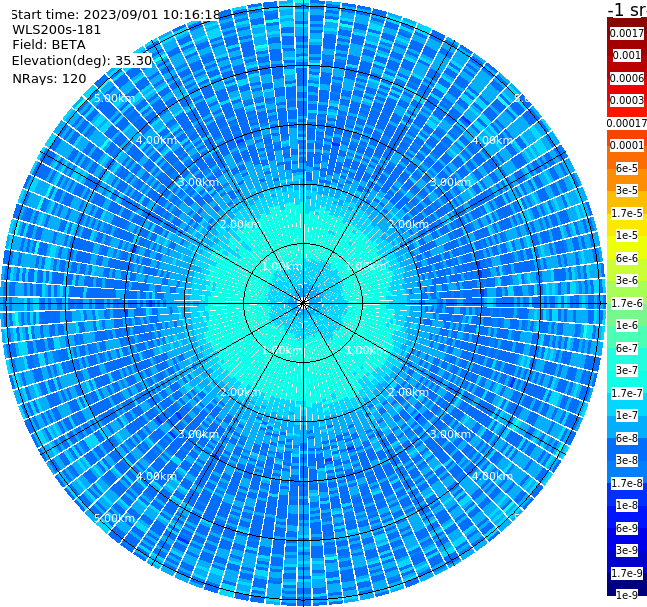Click the 0.0006 colorbar tick label
Viewport: 647px width, 607px height.
click(x=627, y=78)
